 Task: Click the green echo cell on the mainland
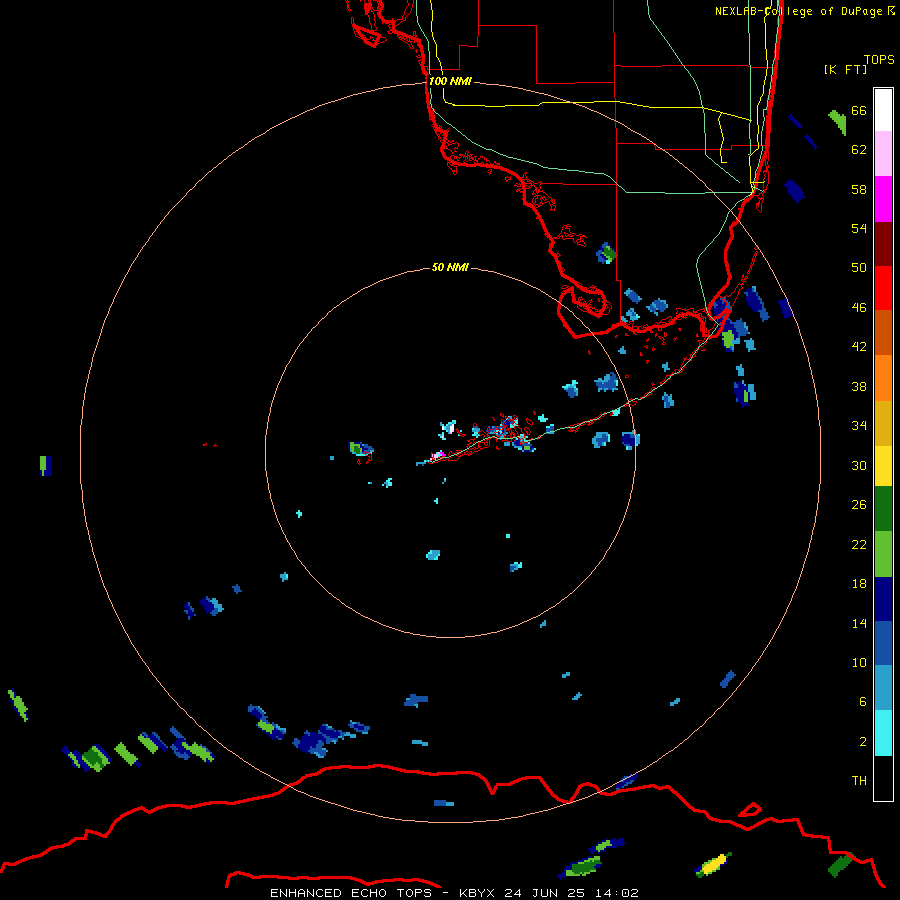608,252
